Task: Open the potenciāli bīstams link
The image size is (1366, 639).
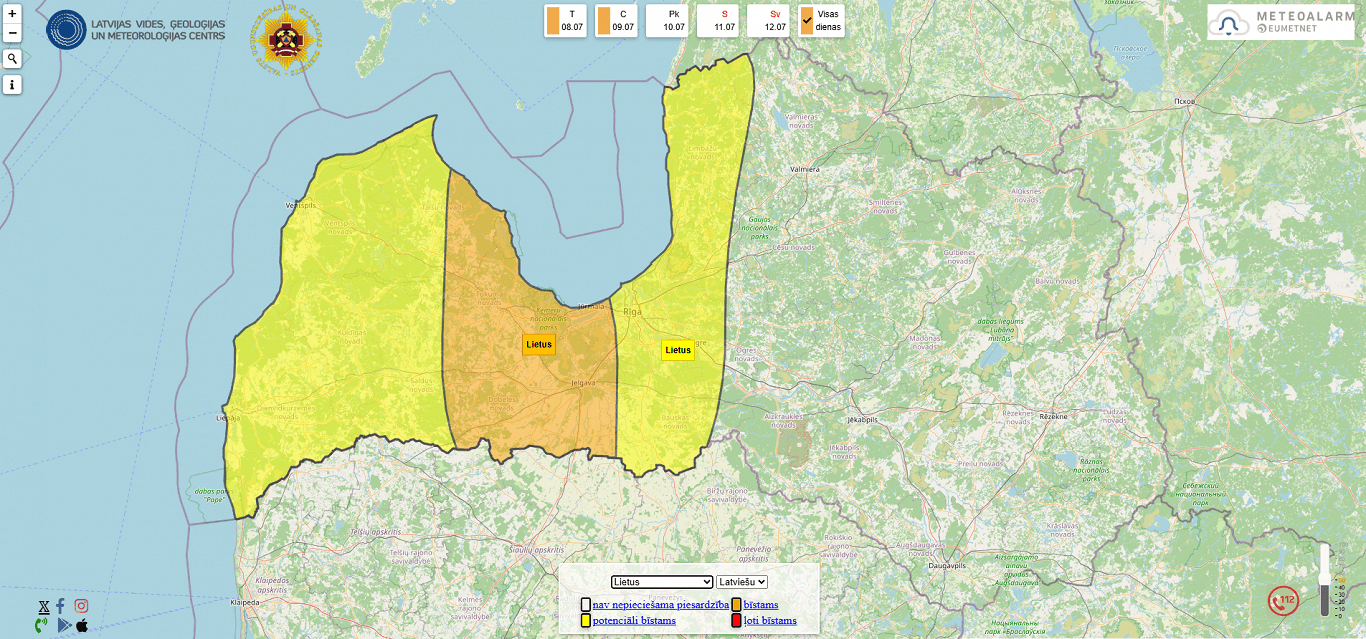Action: tap(634, 620)
